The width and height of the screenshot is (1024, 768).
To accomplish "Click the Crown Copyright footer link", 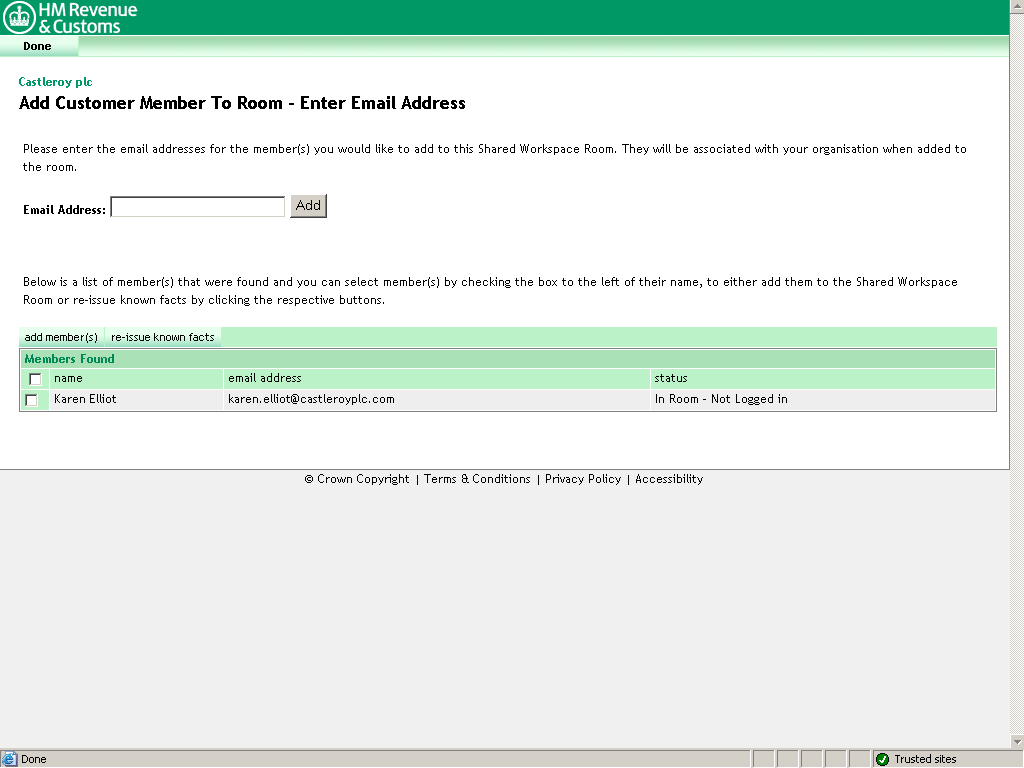I will [357, 479].
